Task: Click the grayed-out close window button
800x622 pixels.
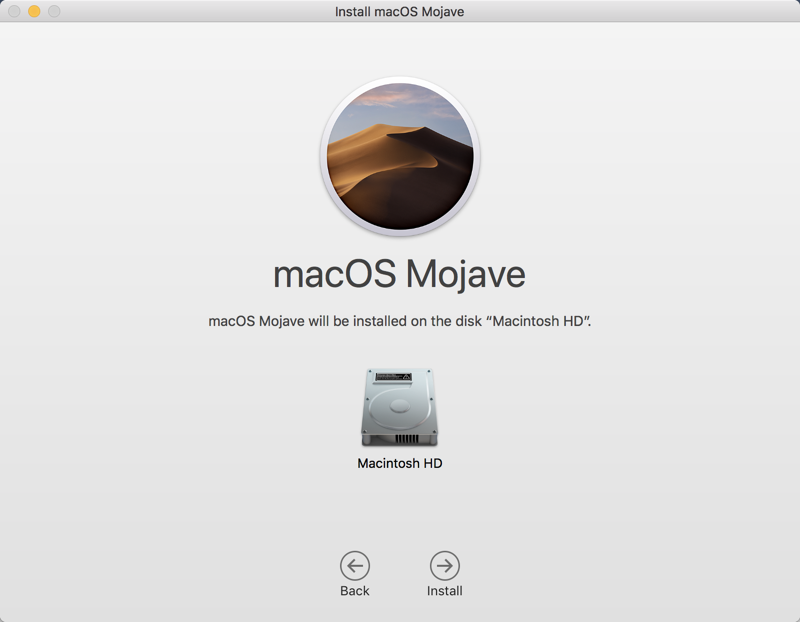Action: pos(14,12)
